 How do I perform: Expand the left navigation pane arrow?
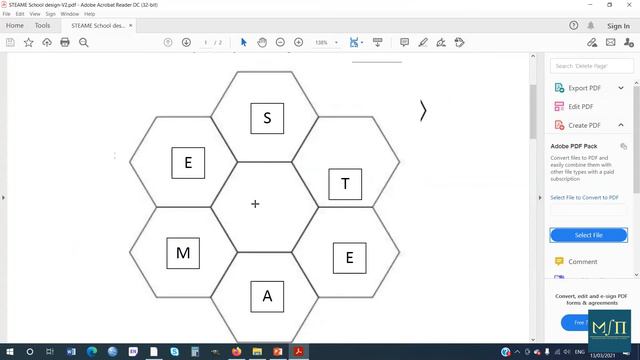[3, 198]
